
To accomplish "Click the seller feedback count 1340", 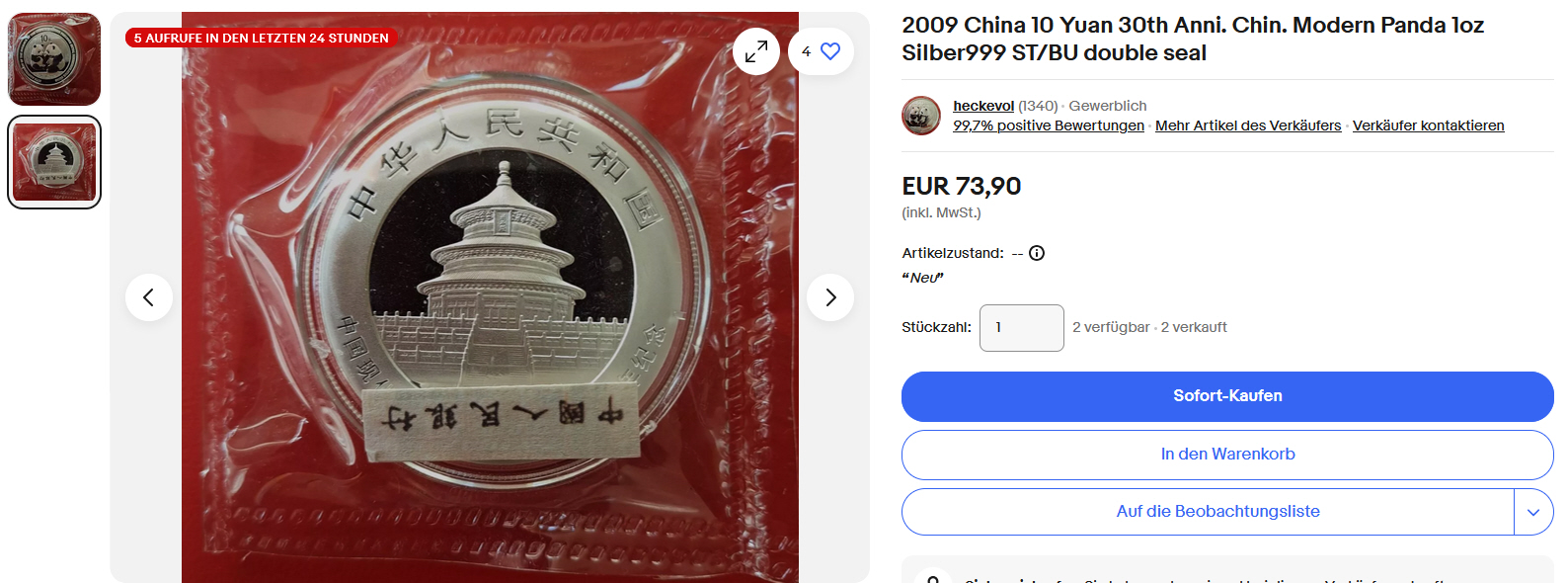I will click(x=1038, y=106).
